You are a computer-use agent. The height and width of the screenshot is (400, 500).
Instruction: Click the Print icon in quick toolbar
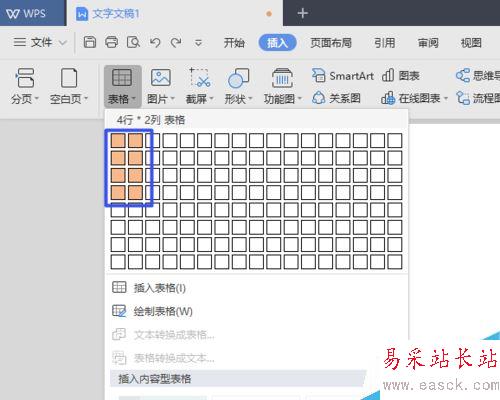coord(111,42)
